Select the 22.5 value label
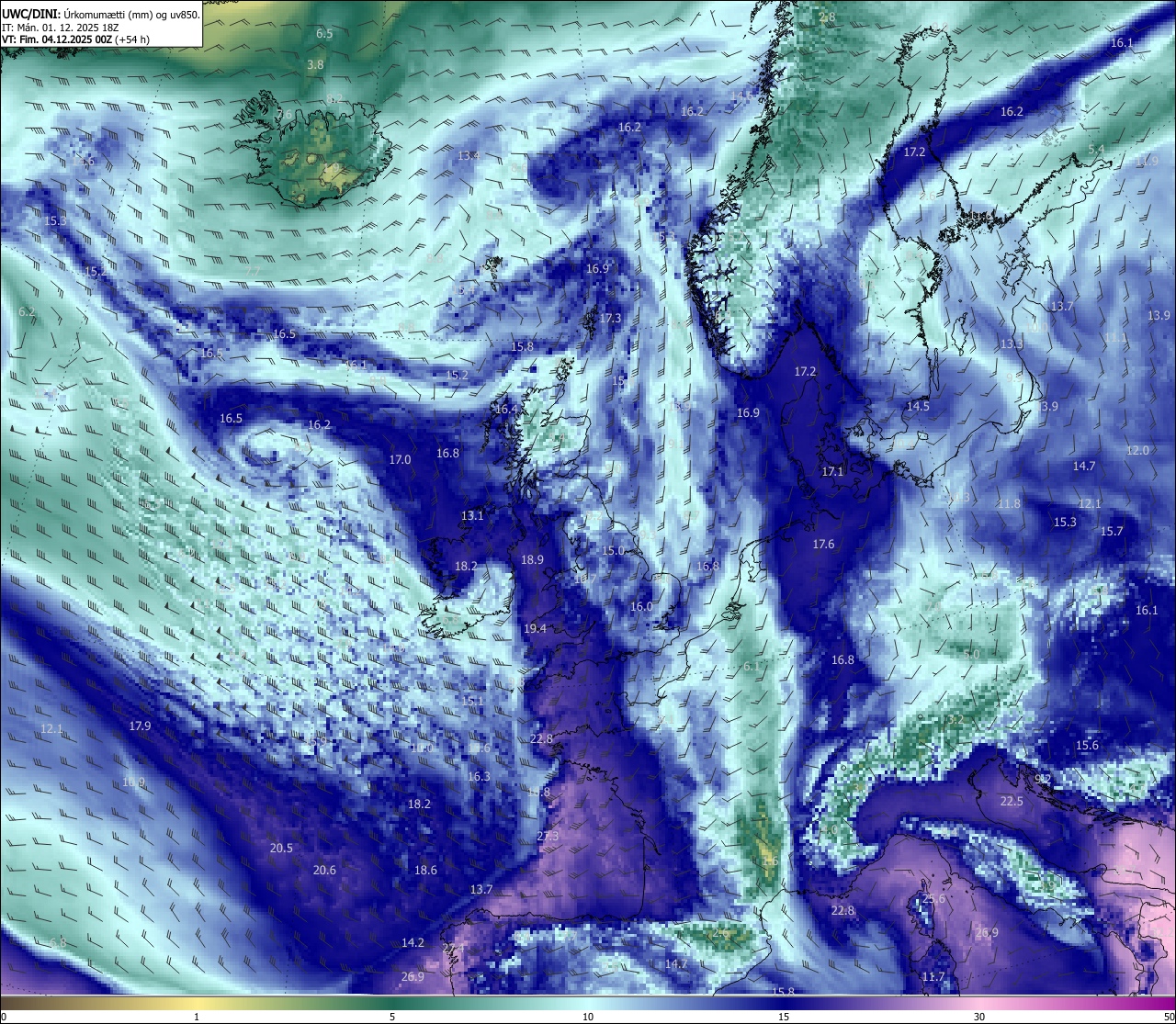Image resolution: width=1176 pixels, height=1024 pixels. coord(1012,801)
